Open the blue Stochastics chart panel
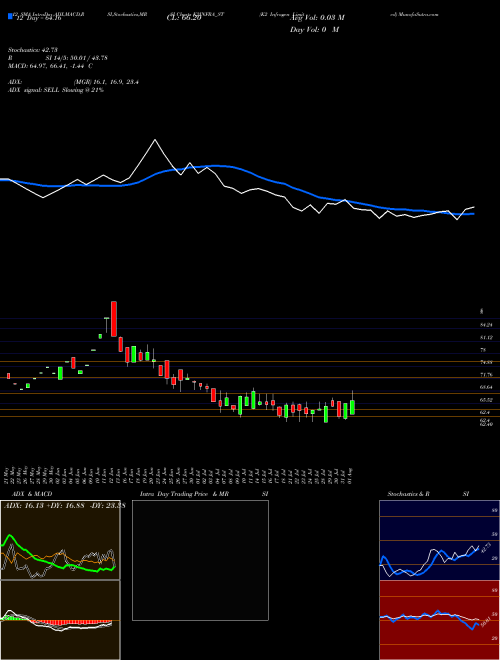500x660 pixels. [439, 540]
